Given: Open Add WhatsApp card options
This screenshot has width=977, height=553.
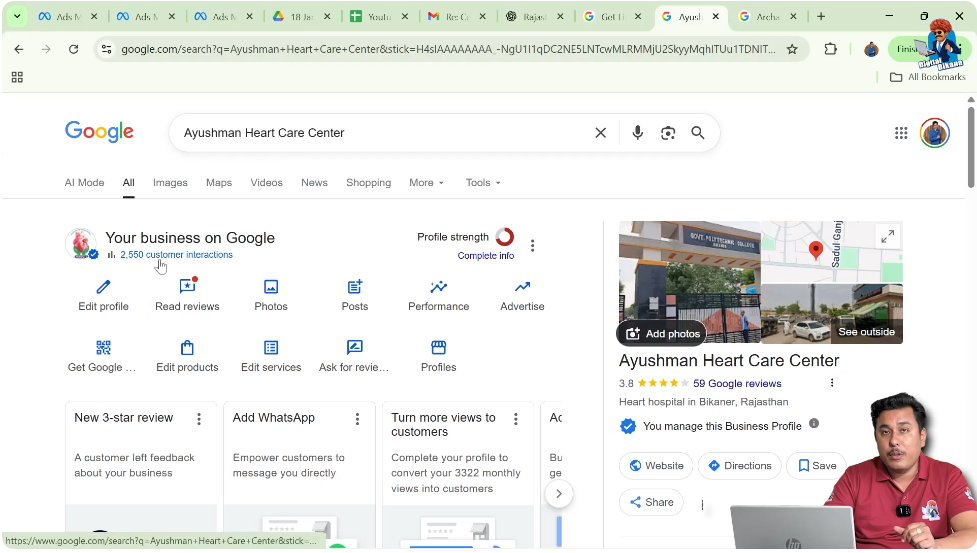Looking at the screenshot, I should pyautogui.click(x=357, y=419).
